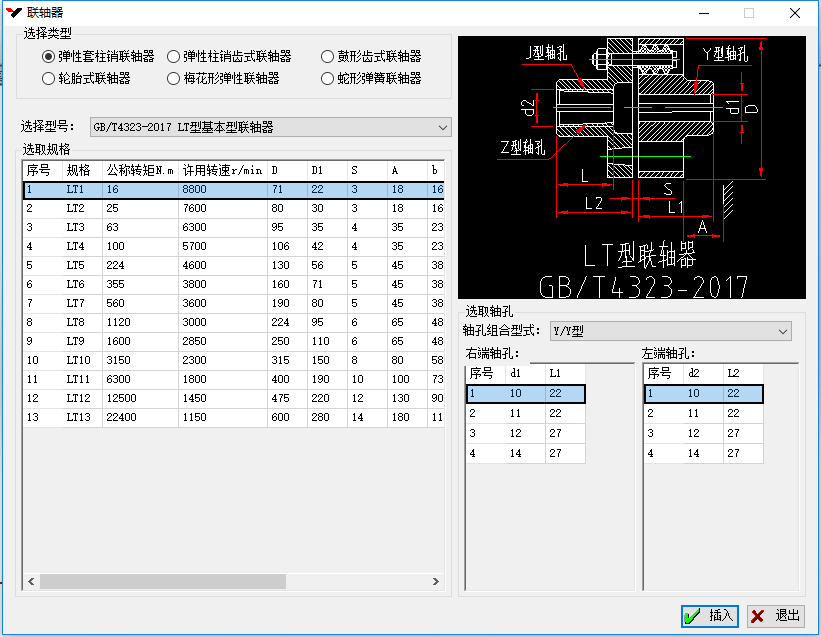Select 轮胎式联轴器 radio option

tap(48, 78)
